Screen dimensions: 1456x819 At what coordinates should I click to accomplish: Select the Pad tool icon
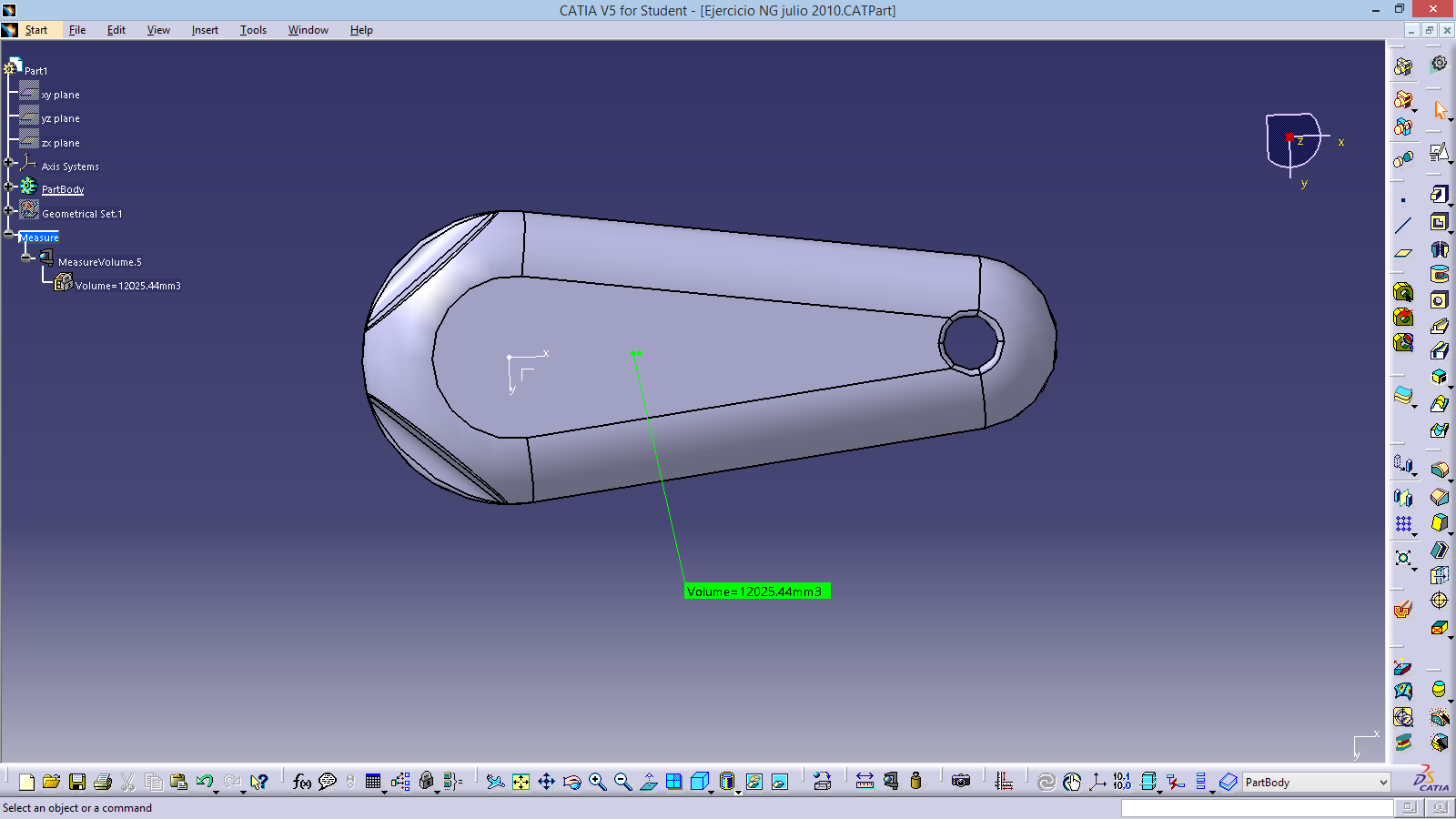click(1439, 194)
